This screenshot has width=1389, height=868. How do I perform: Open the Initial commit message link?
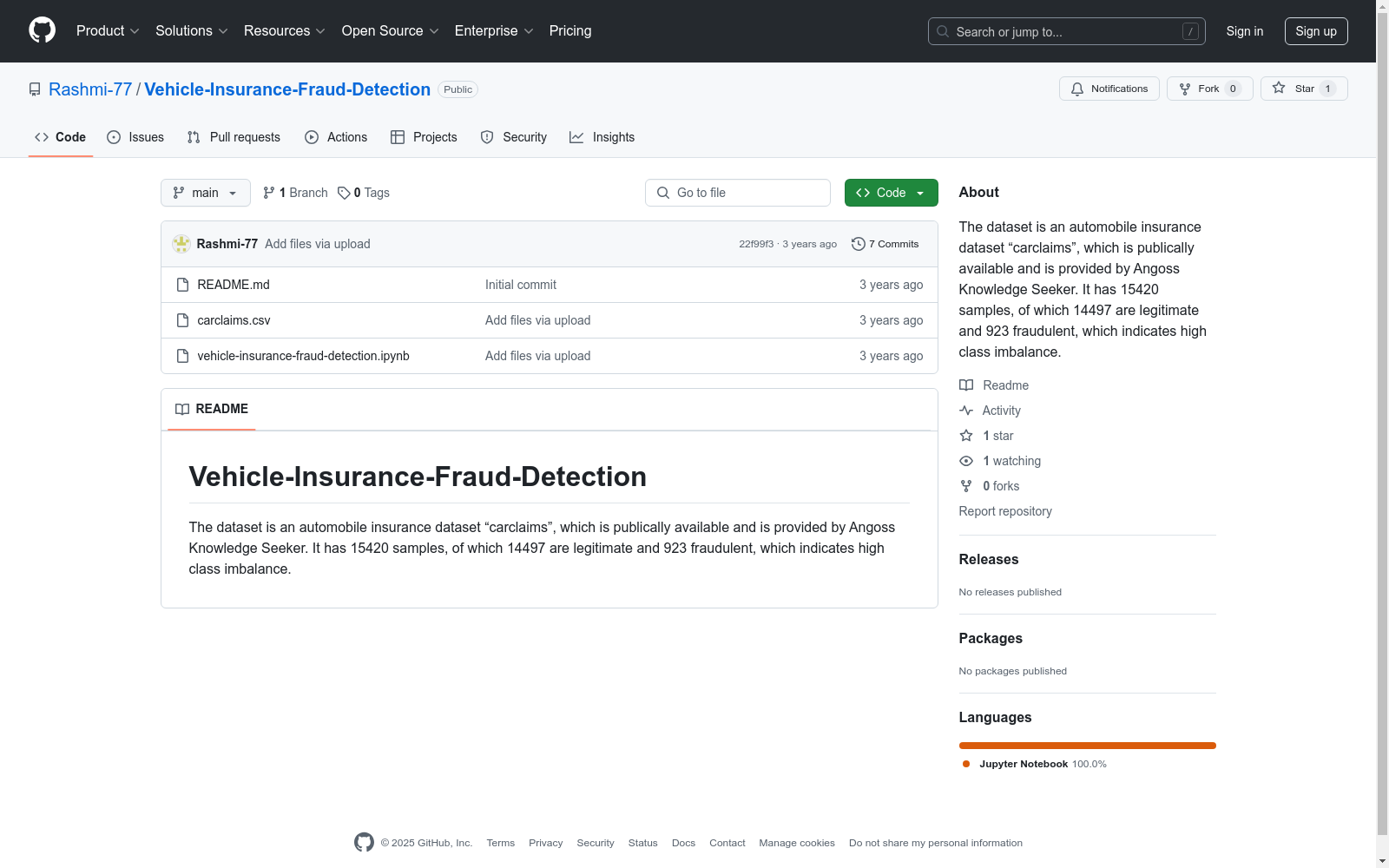pos(521,285)
